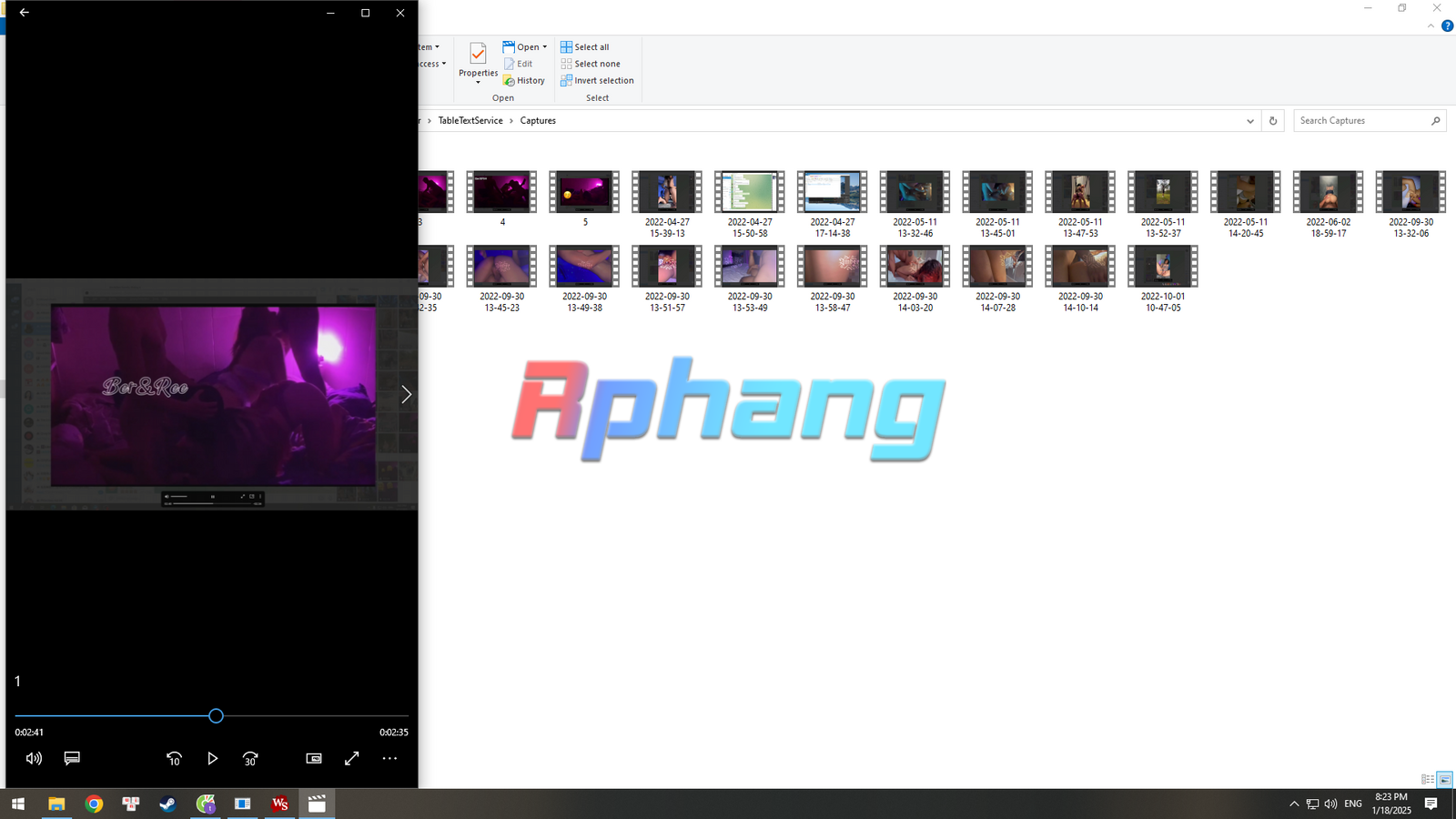Click Edit in the ribbon's Open group

coord(519,64)
